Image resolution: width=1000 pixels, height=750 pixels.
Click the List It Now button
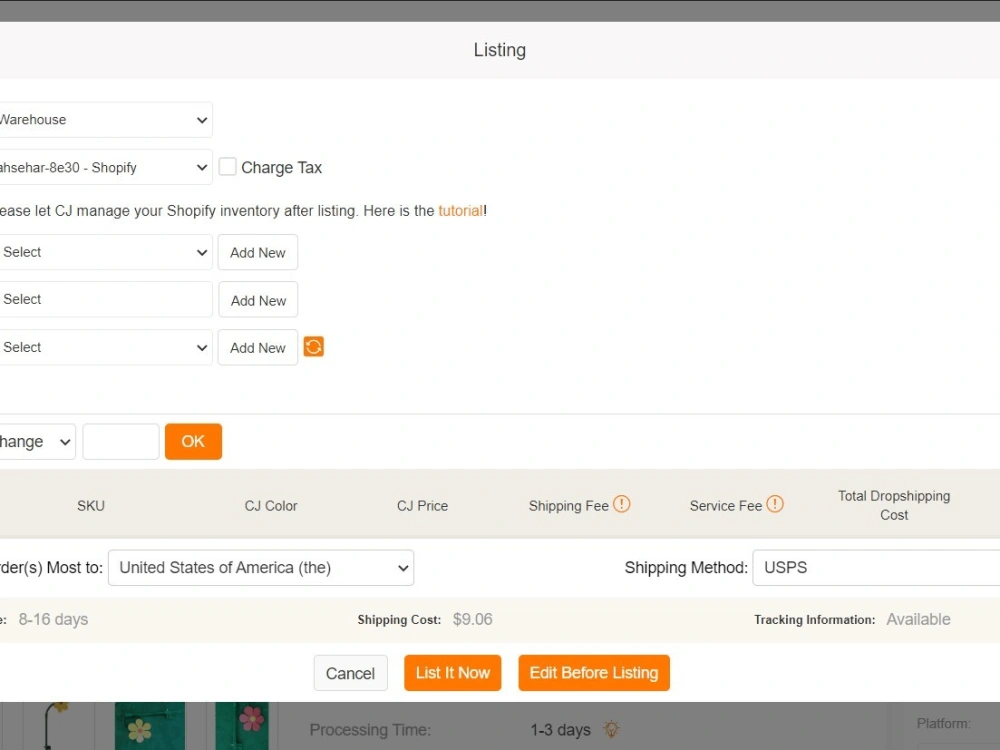point(453,673)
